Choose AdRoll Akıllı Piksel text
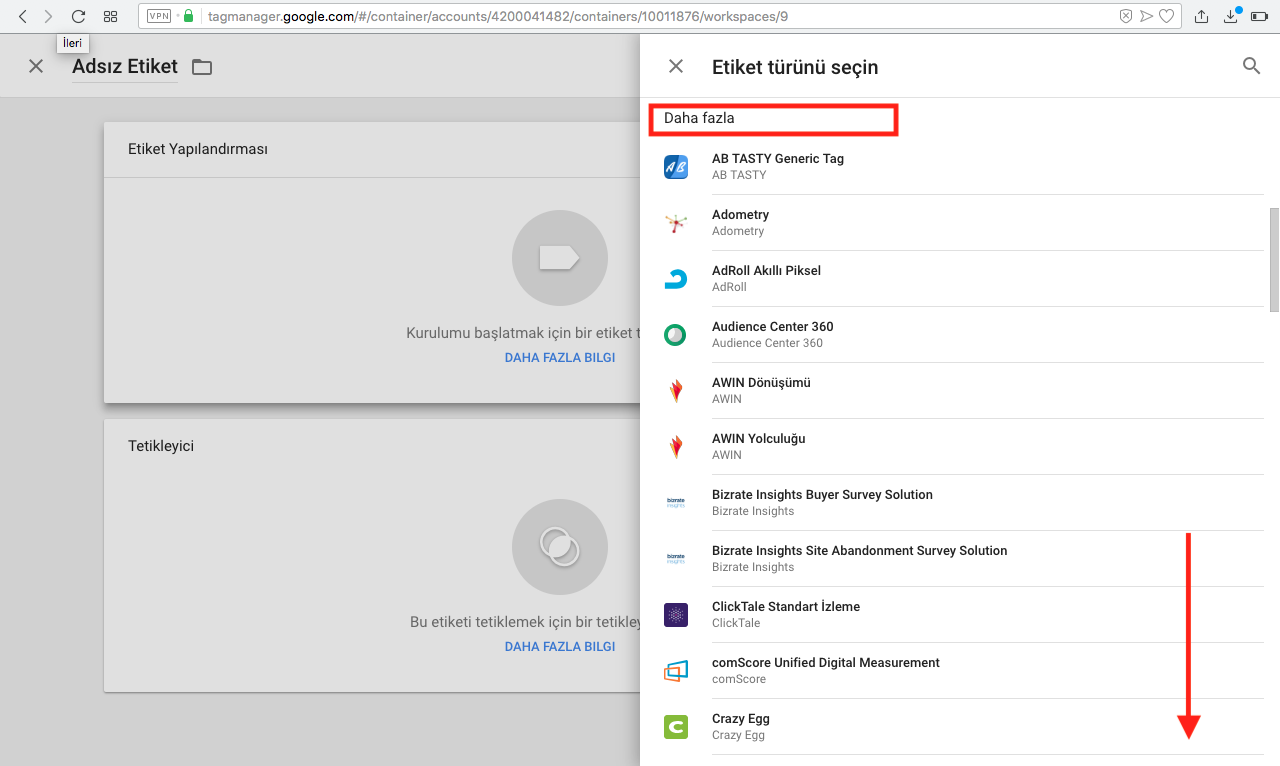Image resolution: width=1280 pixels, height=766 pixels. (x=766, y=271)
